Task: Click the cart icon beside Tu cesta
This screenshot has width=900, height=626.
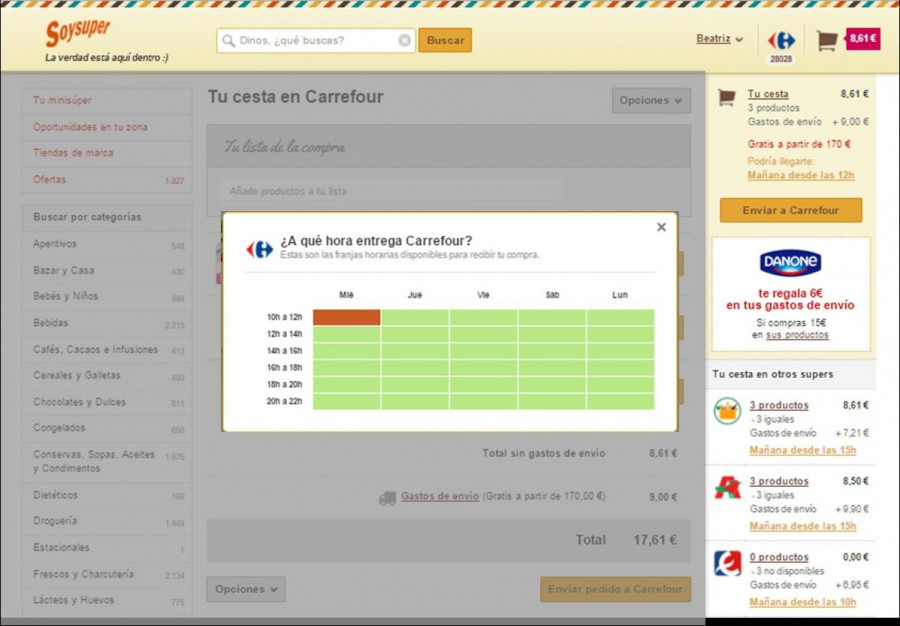Action: [727, 97]
